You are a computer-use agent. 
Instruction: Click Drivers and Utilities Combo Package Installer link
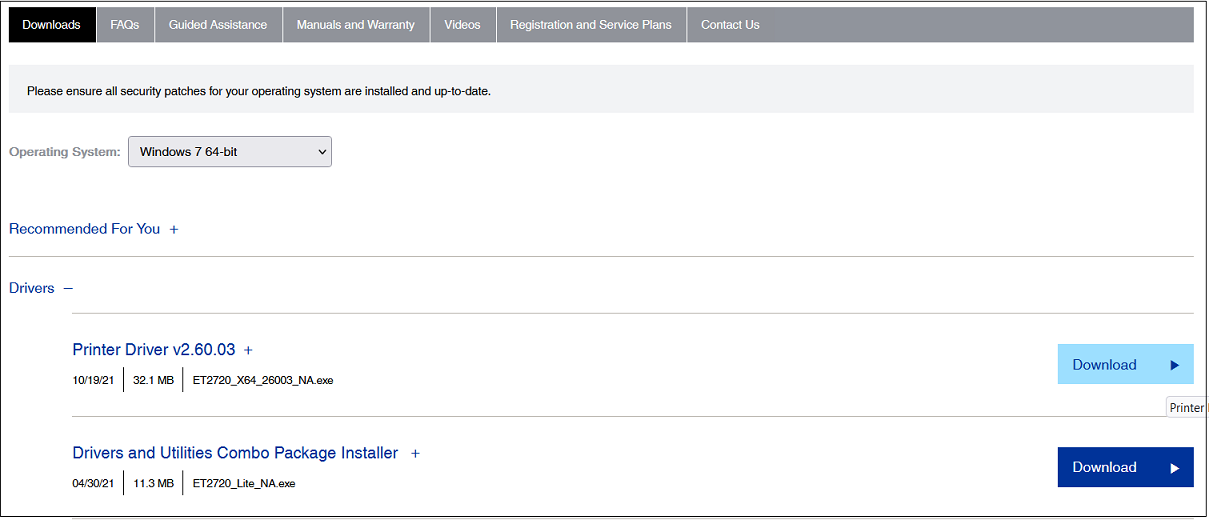pyautogui.click(x=235, y=453)
